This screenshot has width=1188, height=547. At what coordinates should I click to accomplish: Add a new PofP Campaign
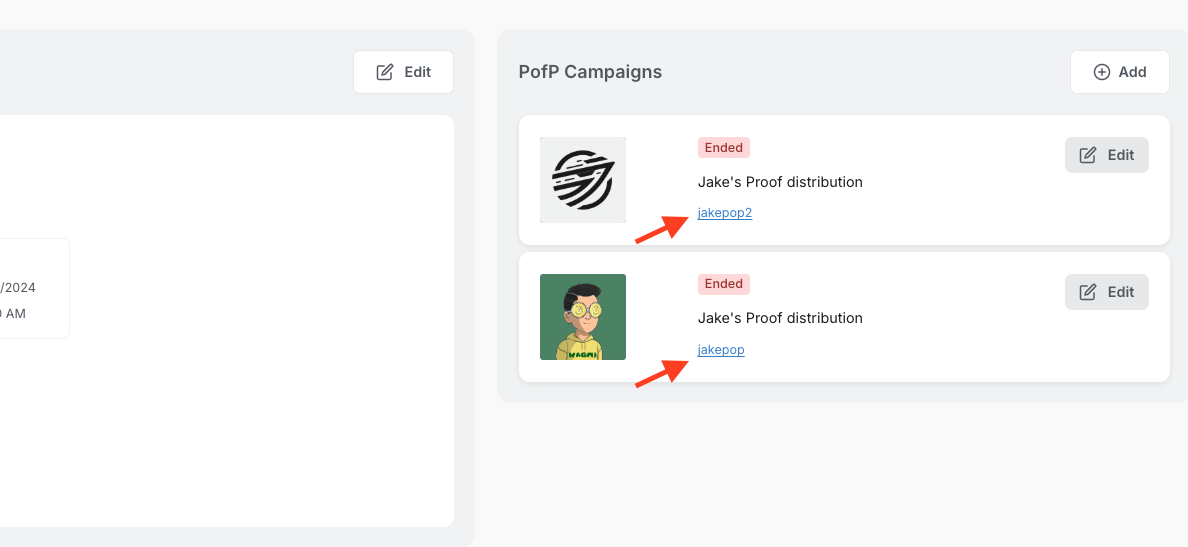[1119, 72]
